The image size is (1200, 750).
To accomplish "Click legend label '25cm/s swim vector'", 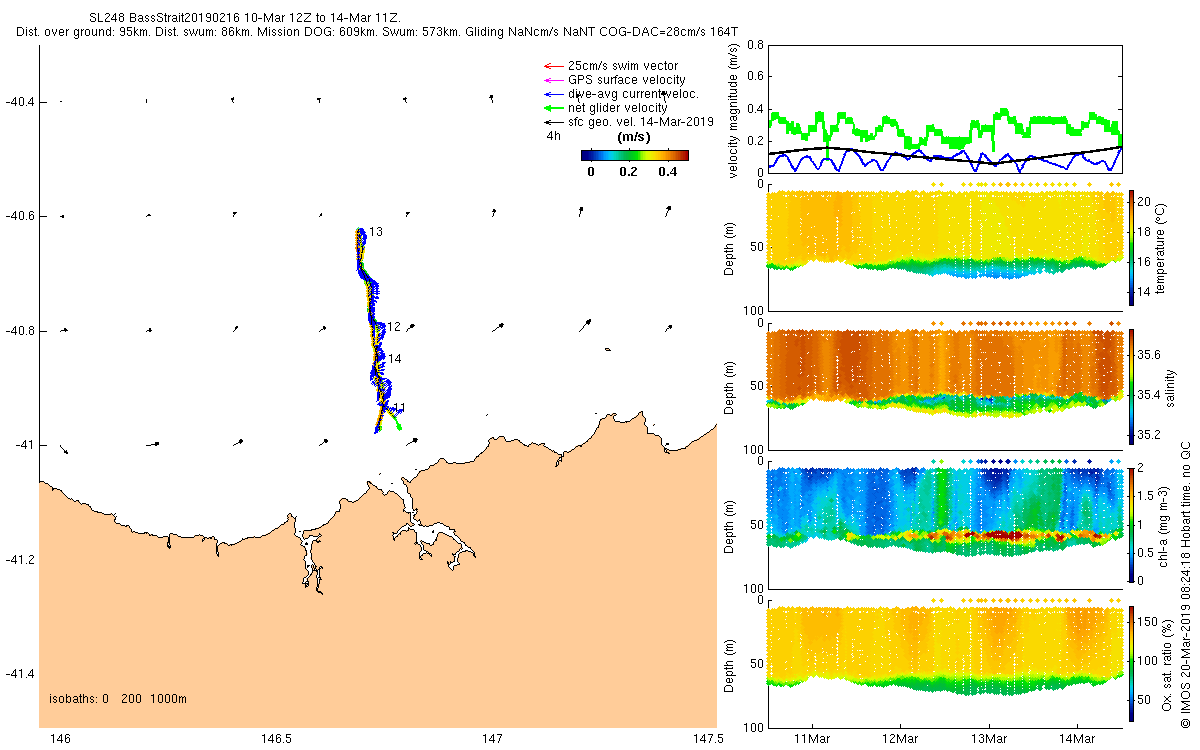I will pos(623,66).
